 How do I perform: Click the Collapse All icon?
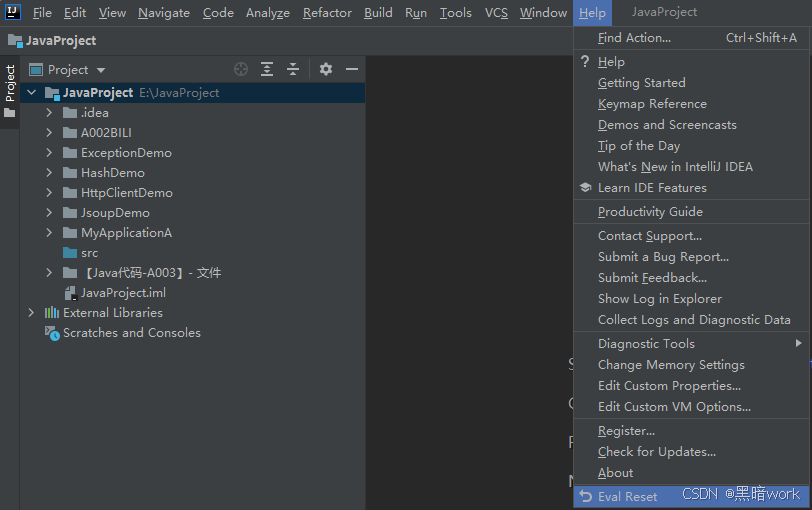coord(293,69)
